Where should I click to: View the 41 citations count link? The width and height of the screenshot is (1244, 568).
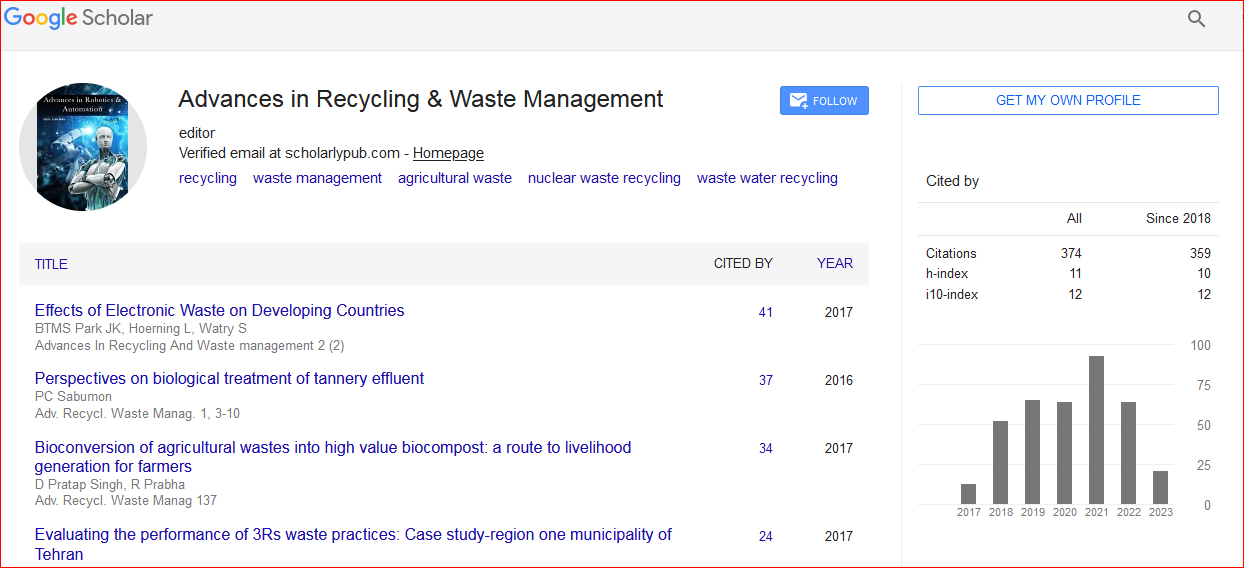pos(766,312)
